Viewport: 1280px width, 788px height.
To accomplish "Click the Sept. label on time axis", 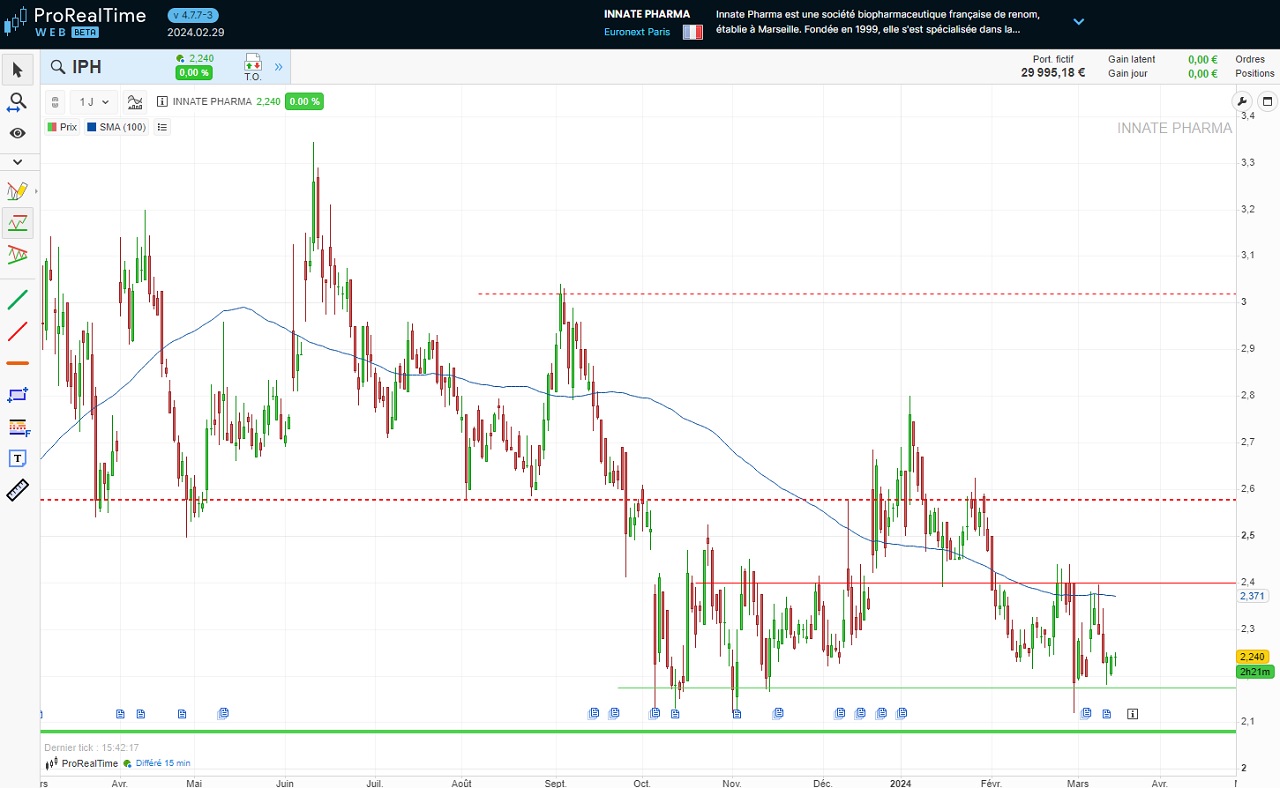I will (x=556, y=782).
